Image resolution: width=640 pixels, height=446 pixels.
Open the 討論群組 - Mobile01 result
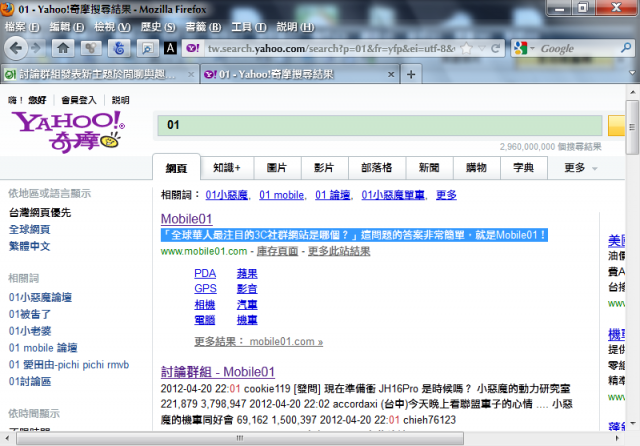click(218, 372)
